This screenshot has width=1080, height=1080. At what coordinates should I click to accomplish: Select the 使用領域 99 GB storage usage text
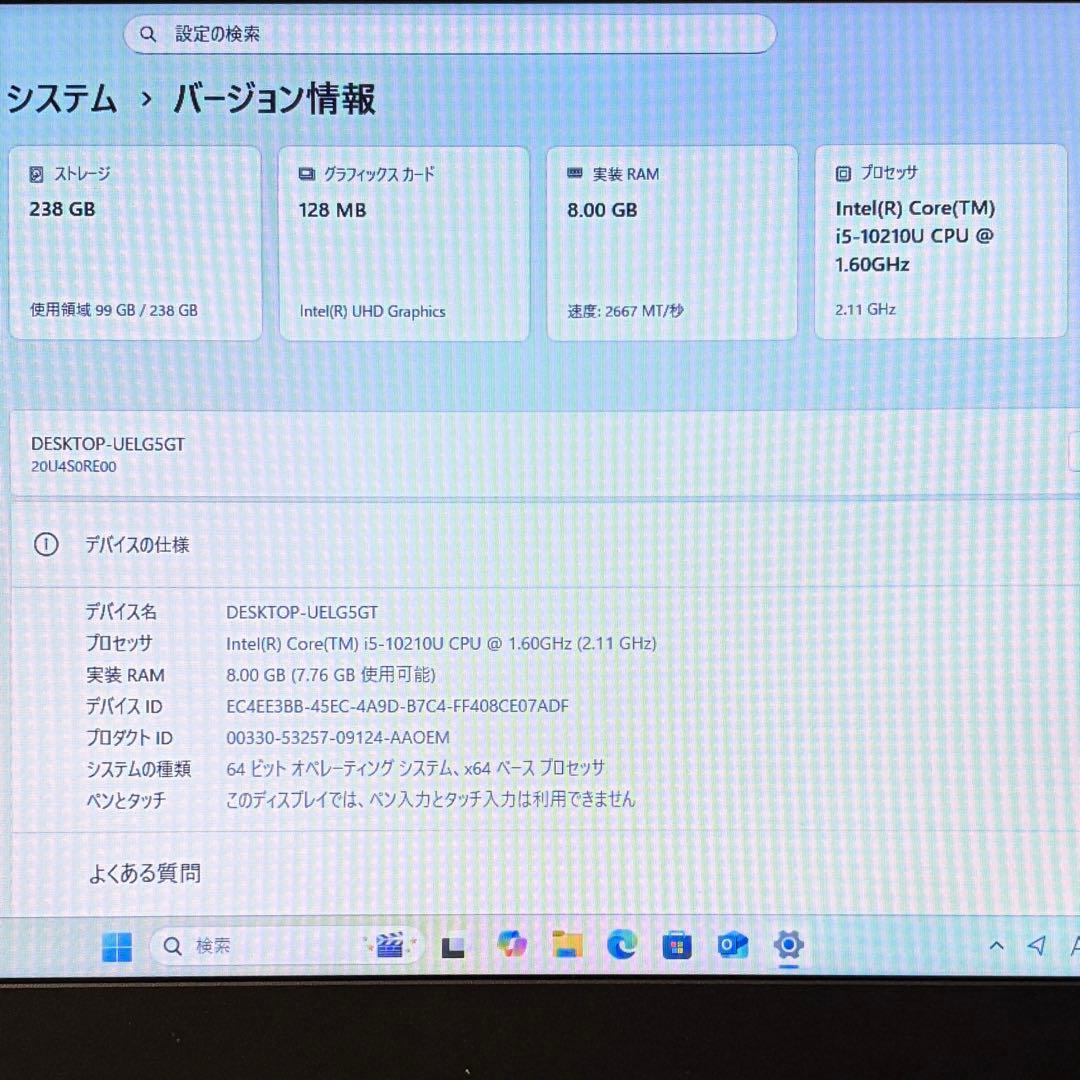[x=114, y=310]
